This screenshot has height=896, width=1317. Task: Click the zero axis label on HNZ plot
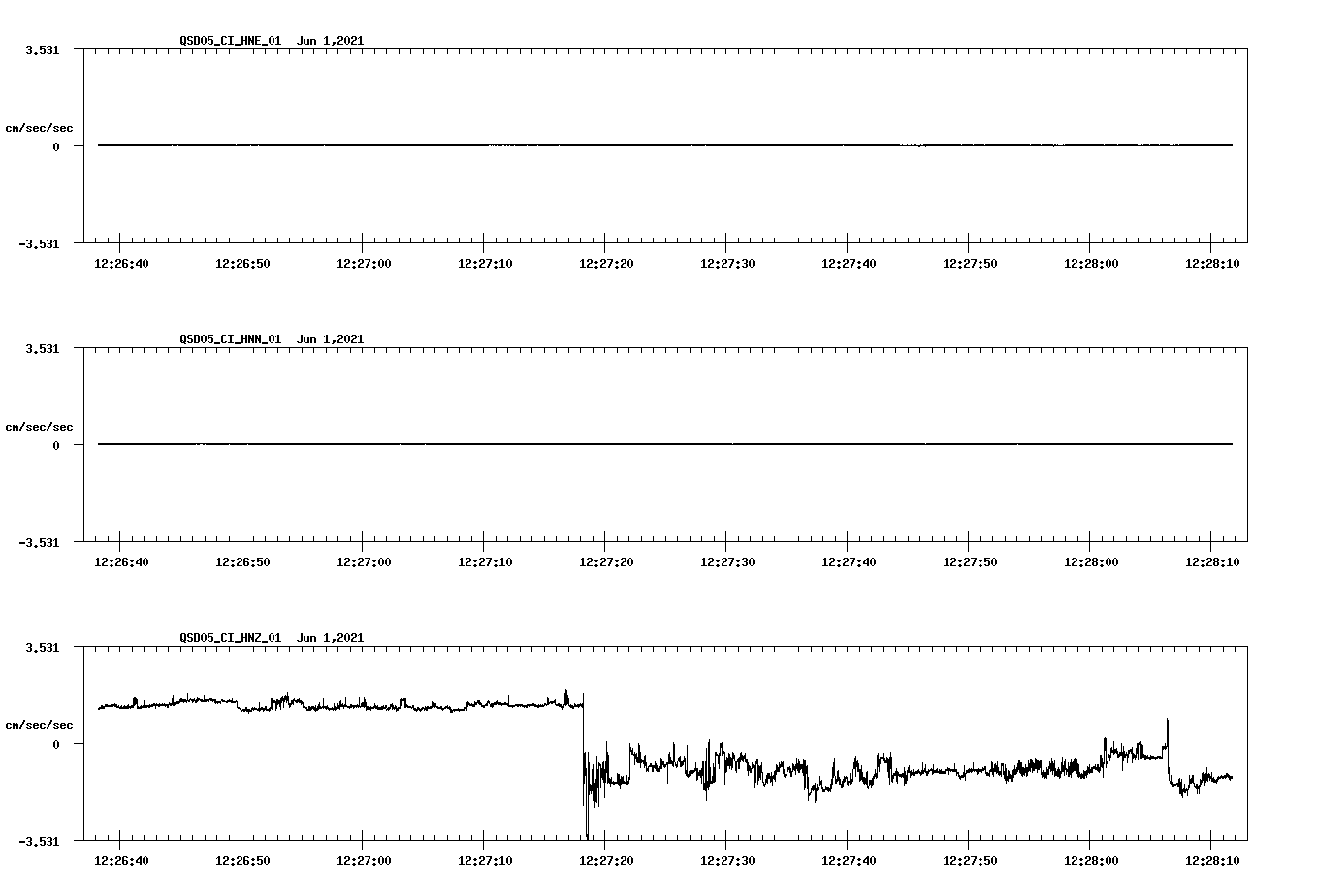(x=56, y=744)
